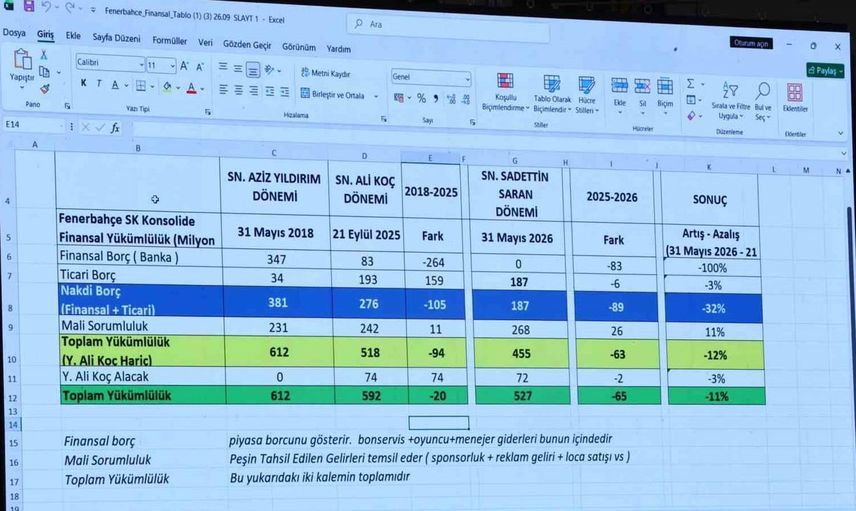The width and height of the screenshot is (856, 511).
Task: Click Birleştir ve Ortala merge button
Action: pos(332,94)
